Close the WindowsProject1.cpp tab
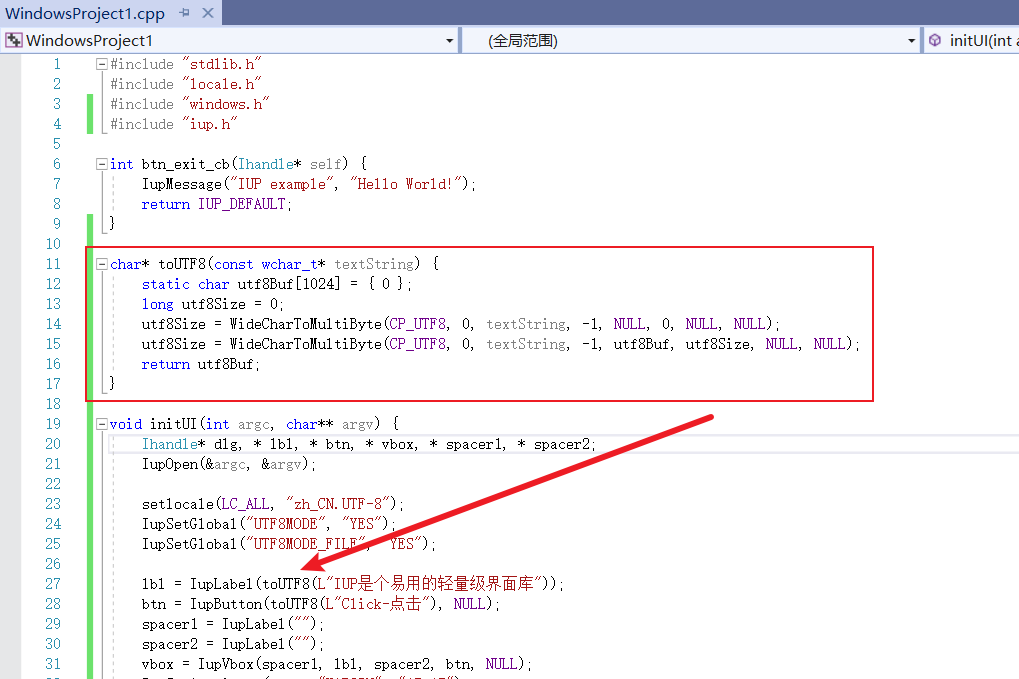 [x=208, y=12]
